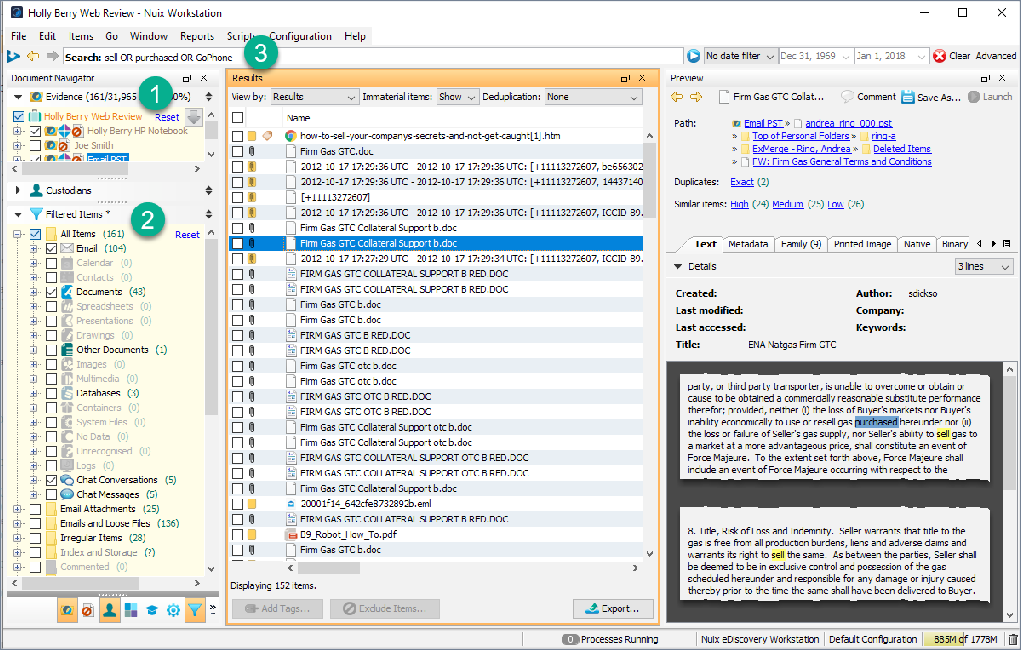Click the trash can icon in status bar

[x=1012, y=639]
